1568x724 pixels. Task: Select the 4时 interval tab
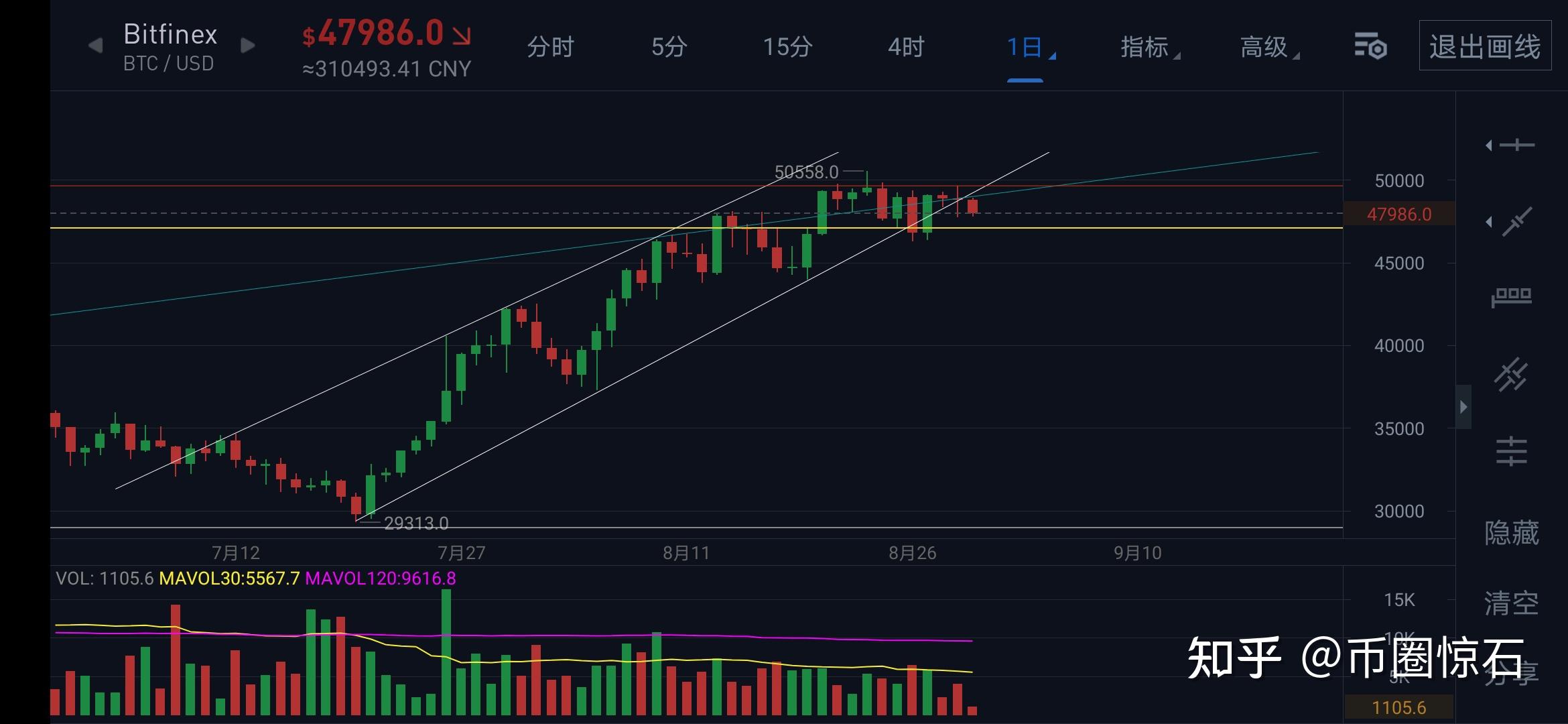click(906, 47)
